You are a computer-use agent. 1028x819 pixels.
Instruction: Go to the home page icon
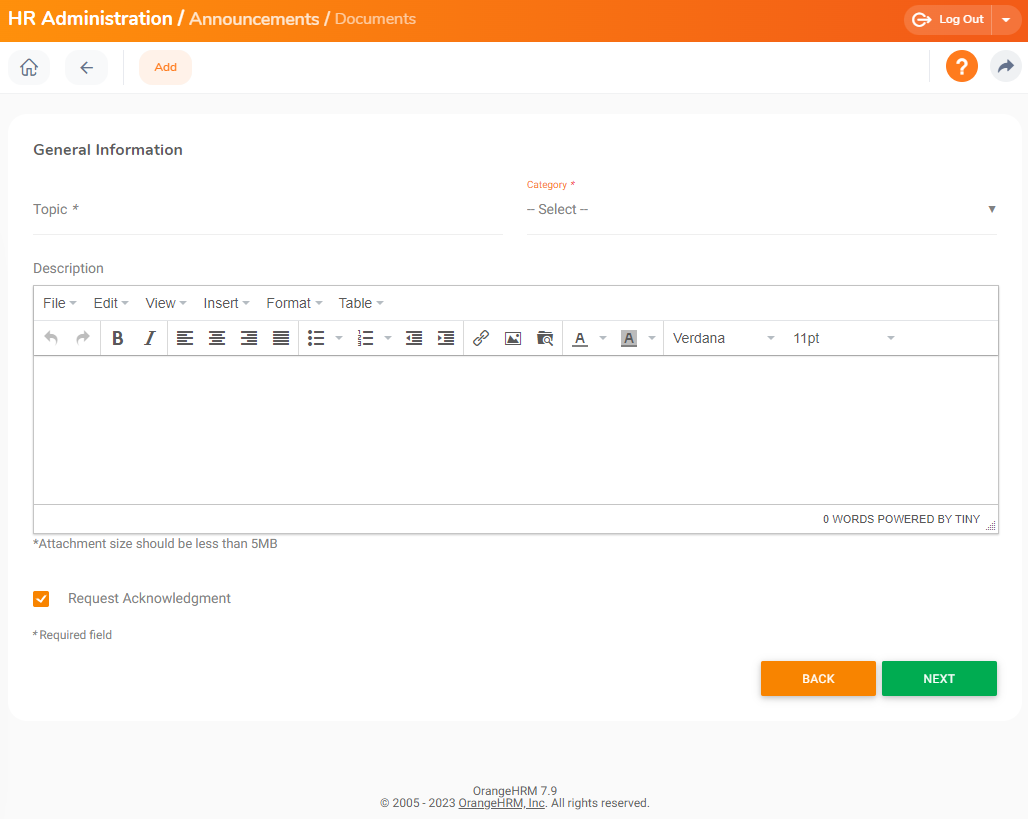pyautogui.click(x=29, y=67)
